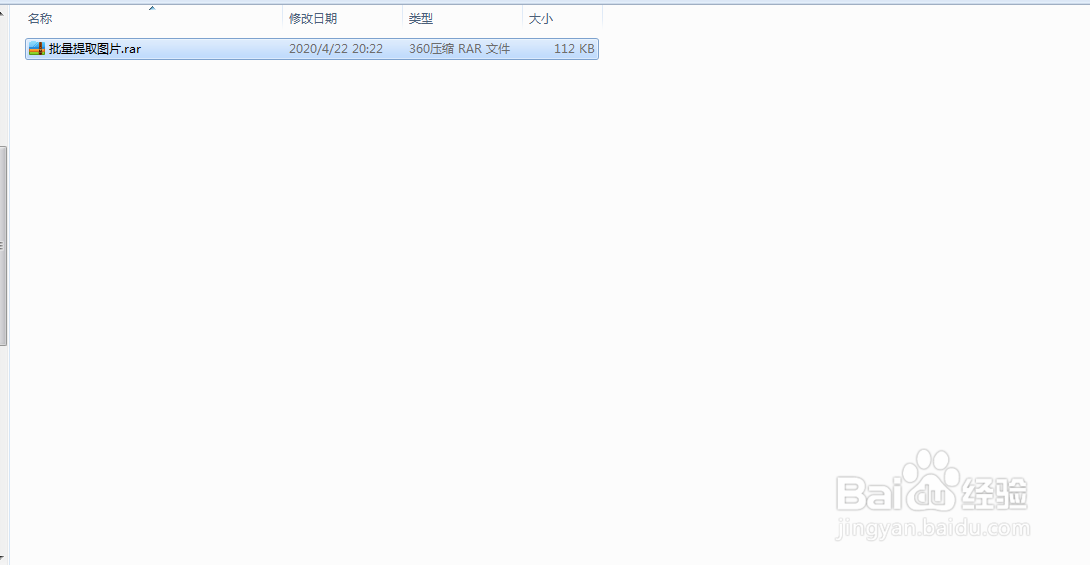Click the file name 批量提取图片.rar

95,49
